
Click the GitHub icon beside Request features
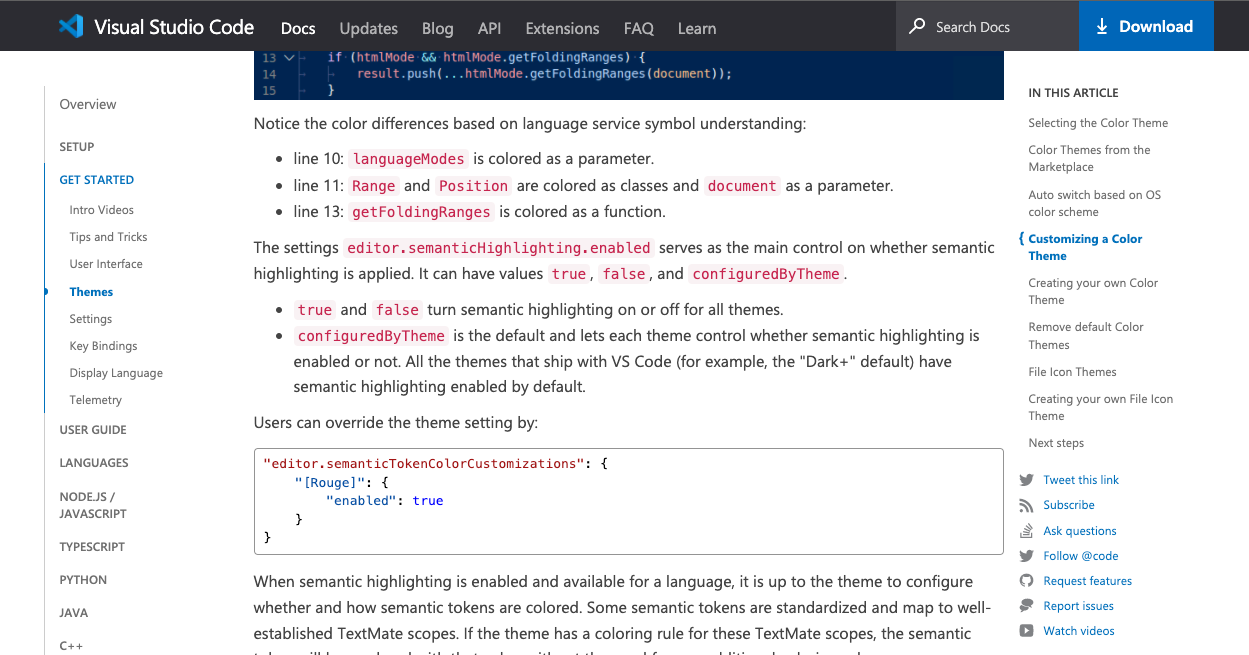coord(1026,581)
